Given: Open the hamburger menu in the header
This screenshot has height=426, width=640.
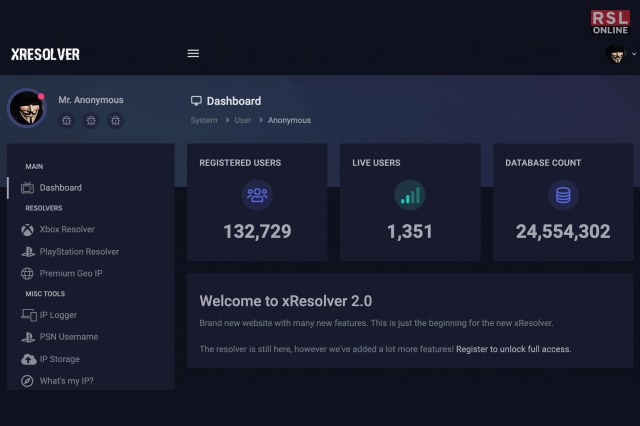Looking at the screenshot, I should (x=193, y=53).
